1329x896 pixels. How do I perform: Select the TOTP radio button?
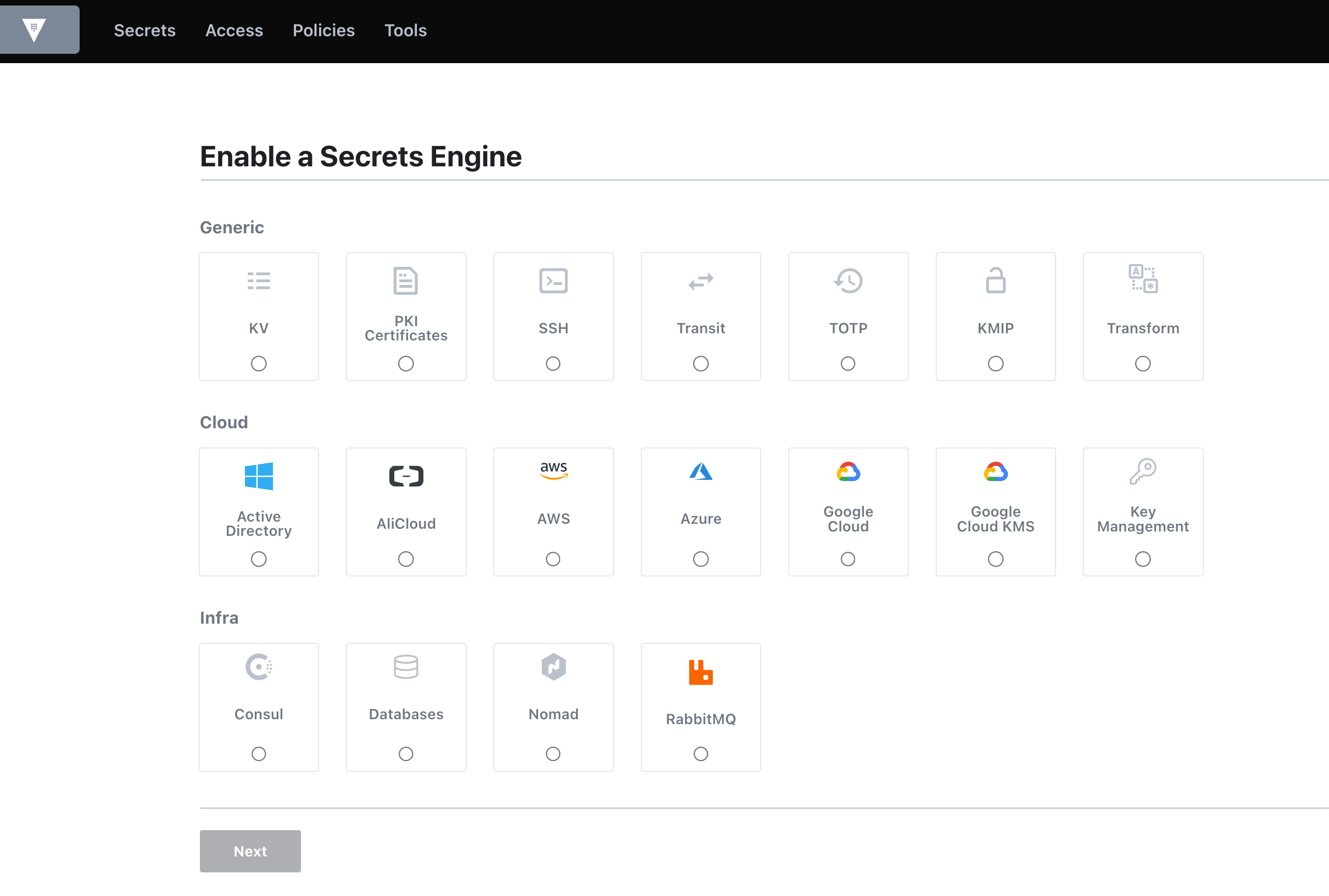848,363
